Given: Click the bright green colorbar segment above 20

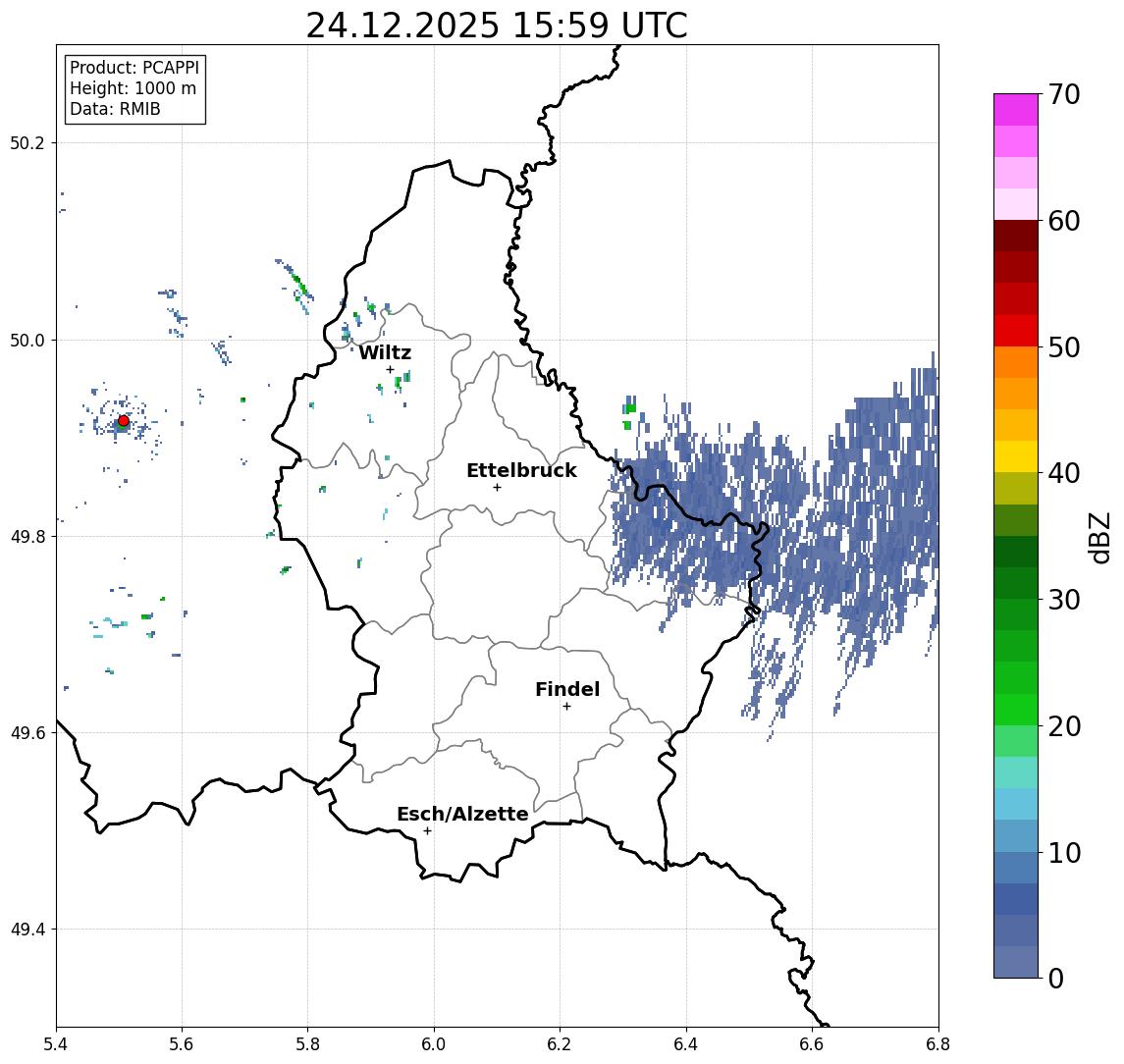Looking at the screenshot, I should (1016, 710).
